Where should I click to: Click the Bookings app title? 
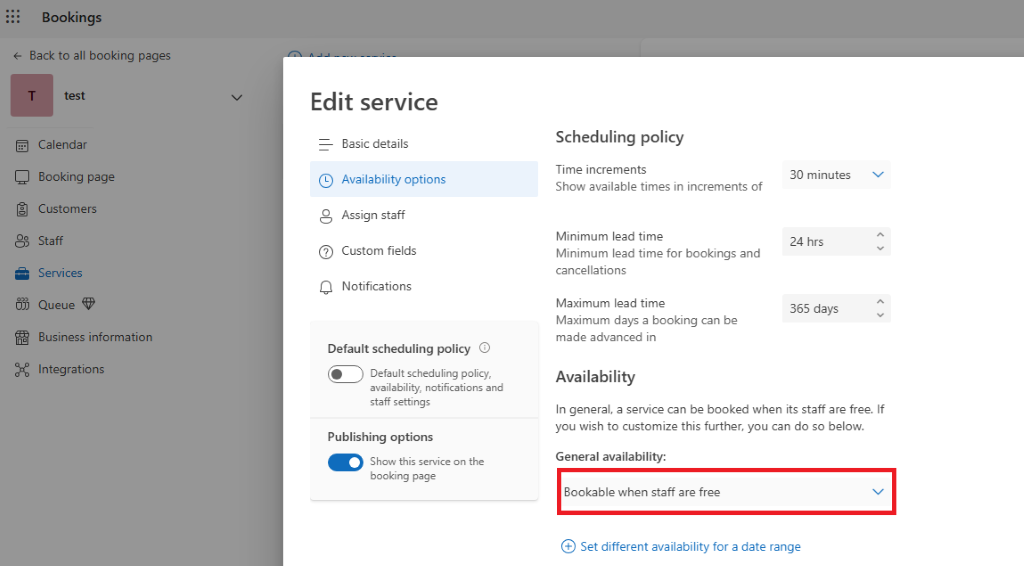(x=72, y=18)
